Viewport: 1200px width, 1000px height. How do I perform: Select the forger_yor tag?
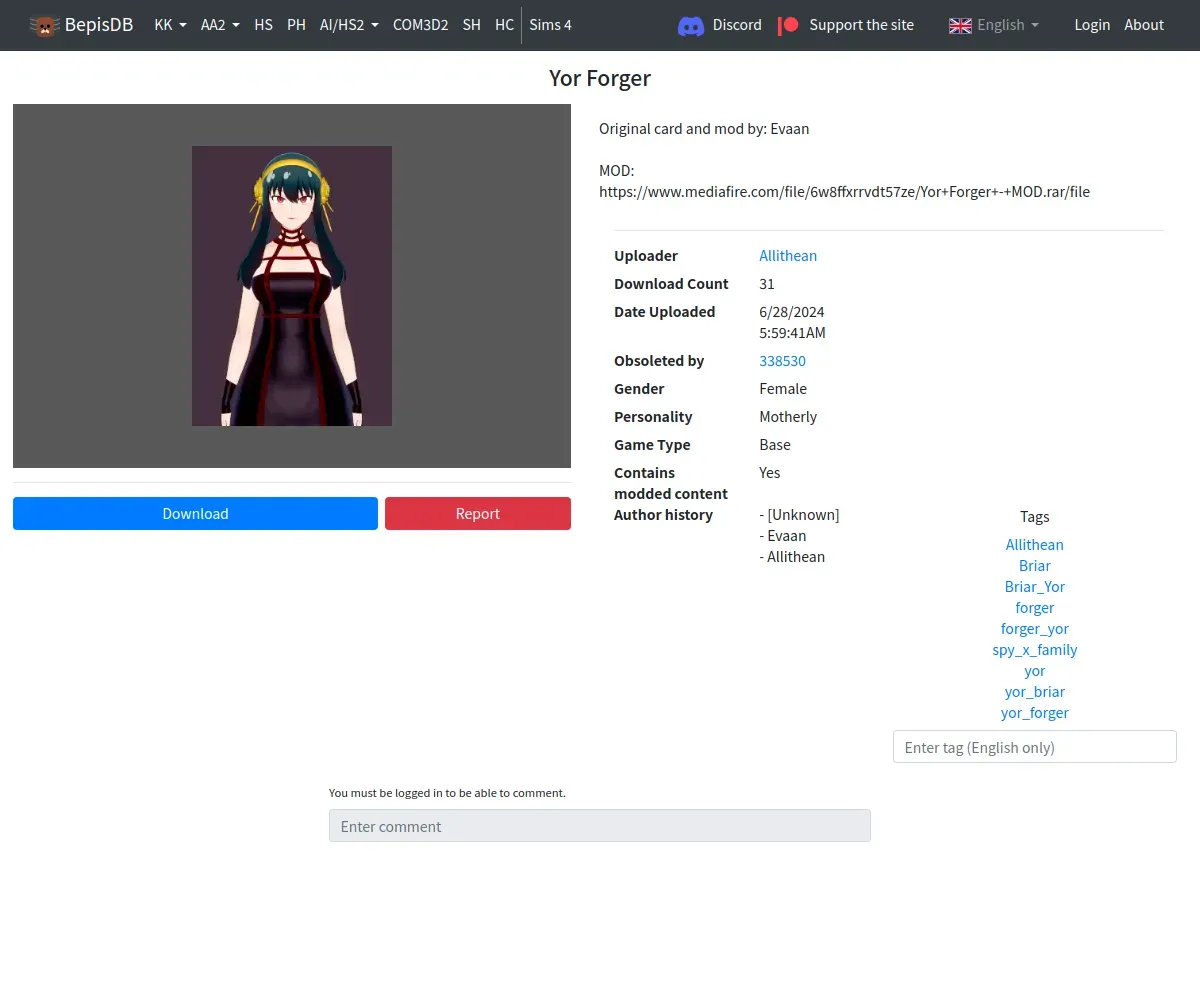coord(1035,629)
